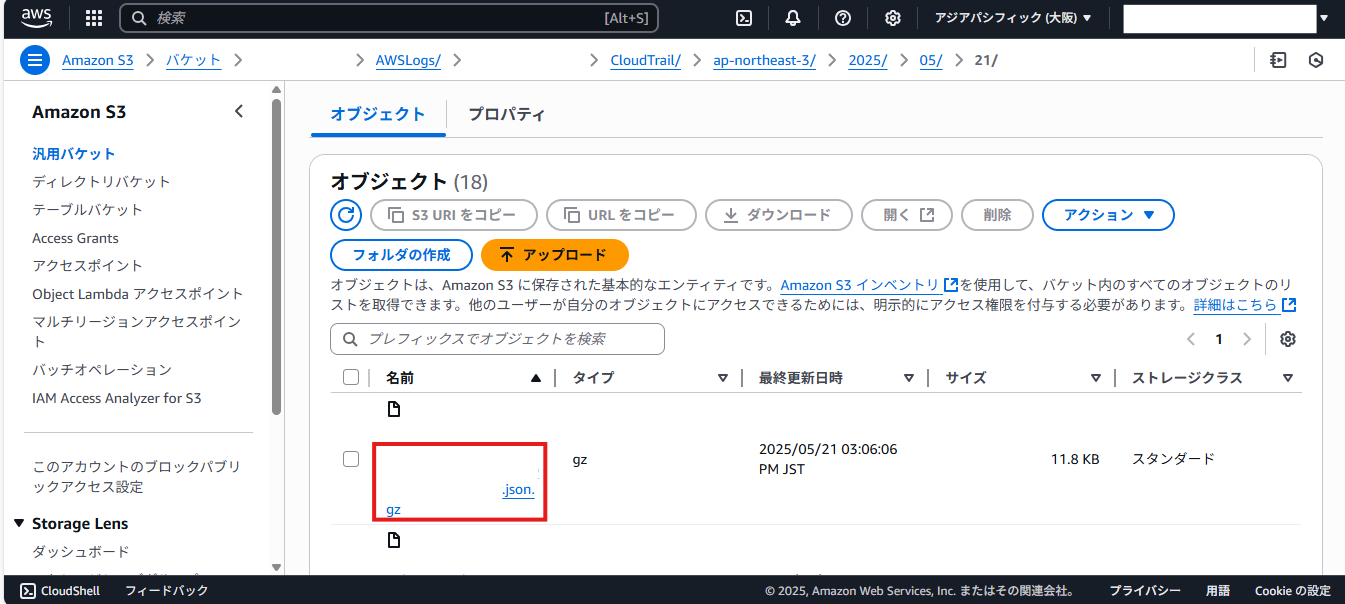The height and width of the screenshot is (604, 1345).
Task: Go to バケット breadcrumb
Action: tap(193, 60)
